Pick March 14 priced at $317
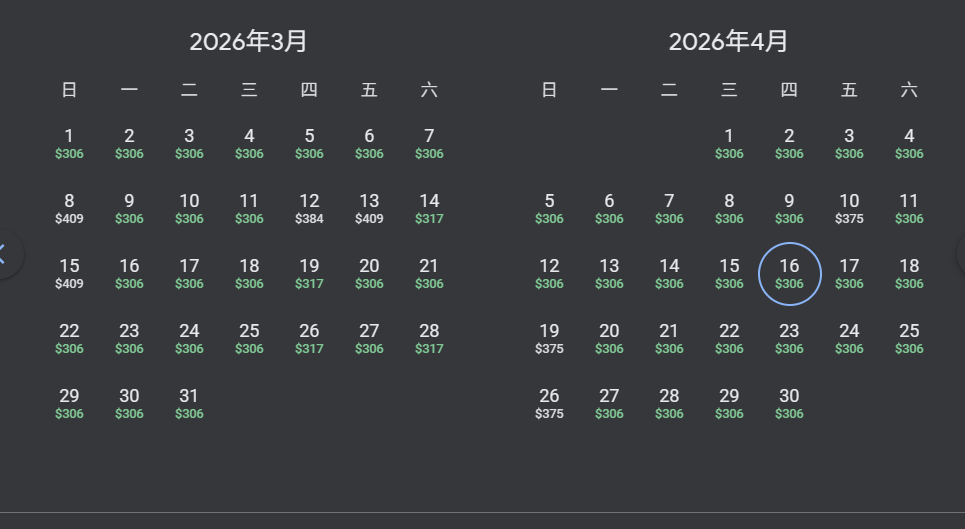The height and width of the screenshot is (529, 965). tap(429, 208)
